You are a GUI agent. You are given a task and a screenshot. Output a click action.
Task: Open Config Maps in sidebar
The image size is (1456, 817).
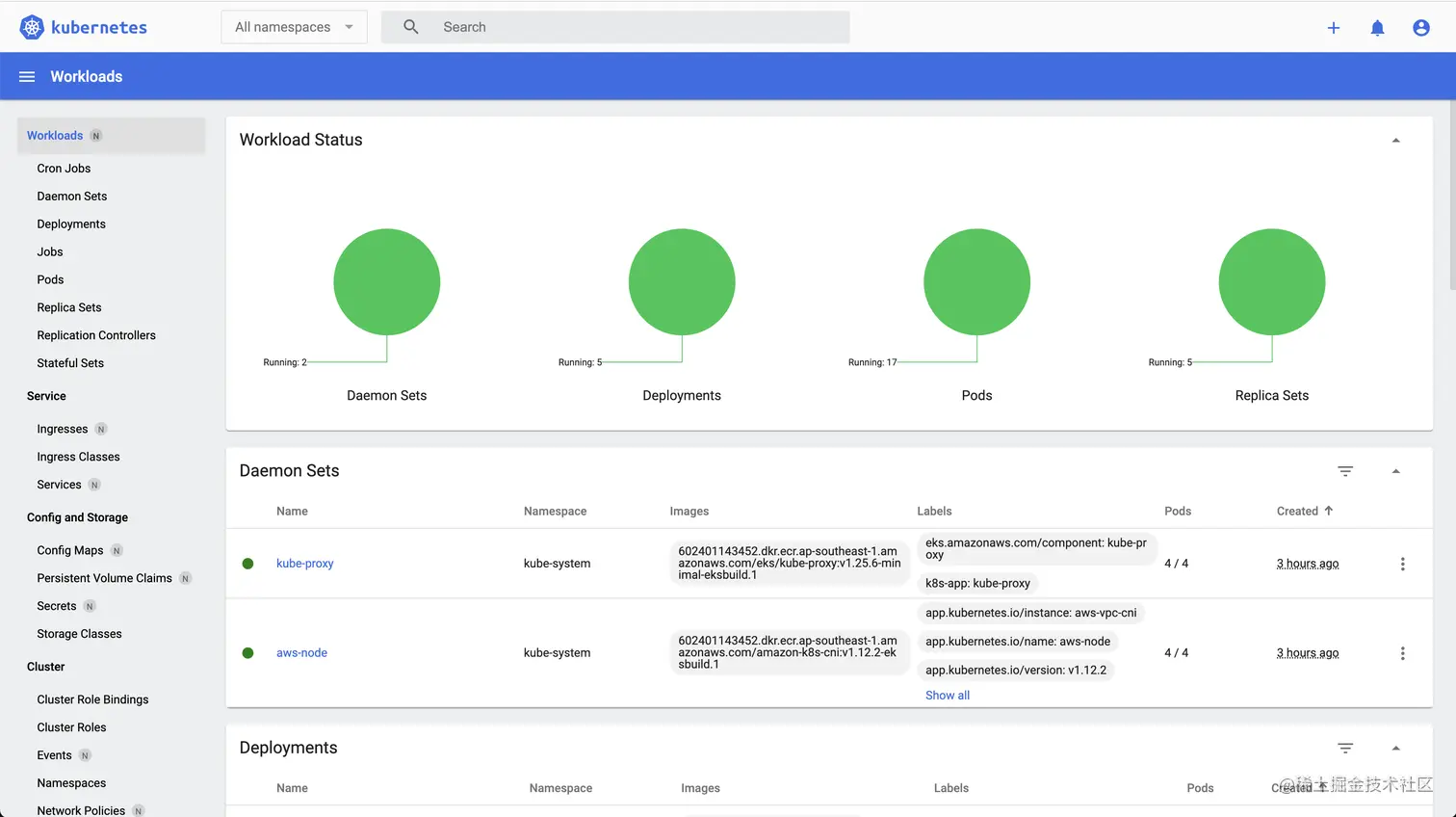coord(70,551)
